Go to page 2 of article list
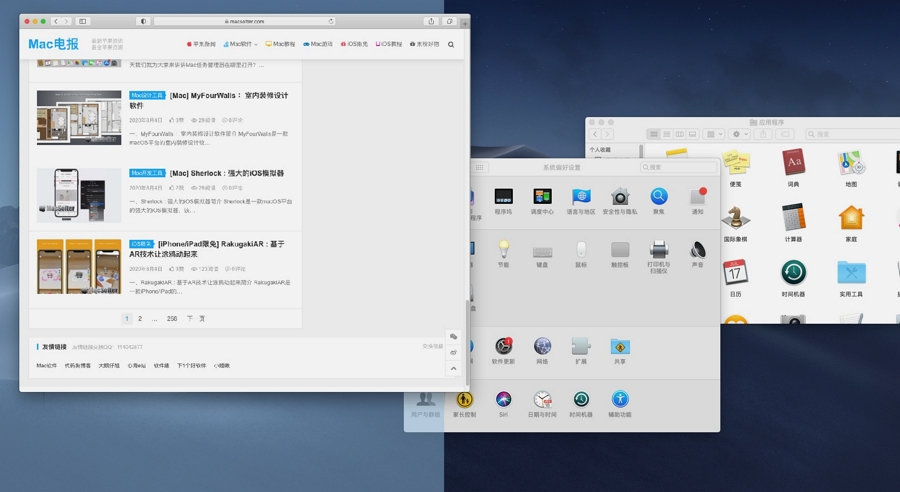Screen dimensions: 900x492 (139, 319)
